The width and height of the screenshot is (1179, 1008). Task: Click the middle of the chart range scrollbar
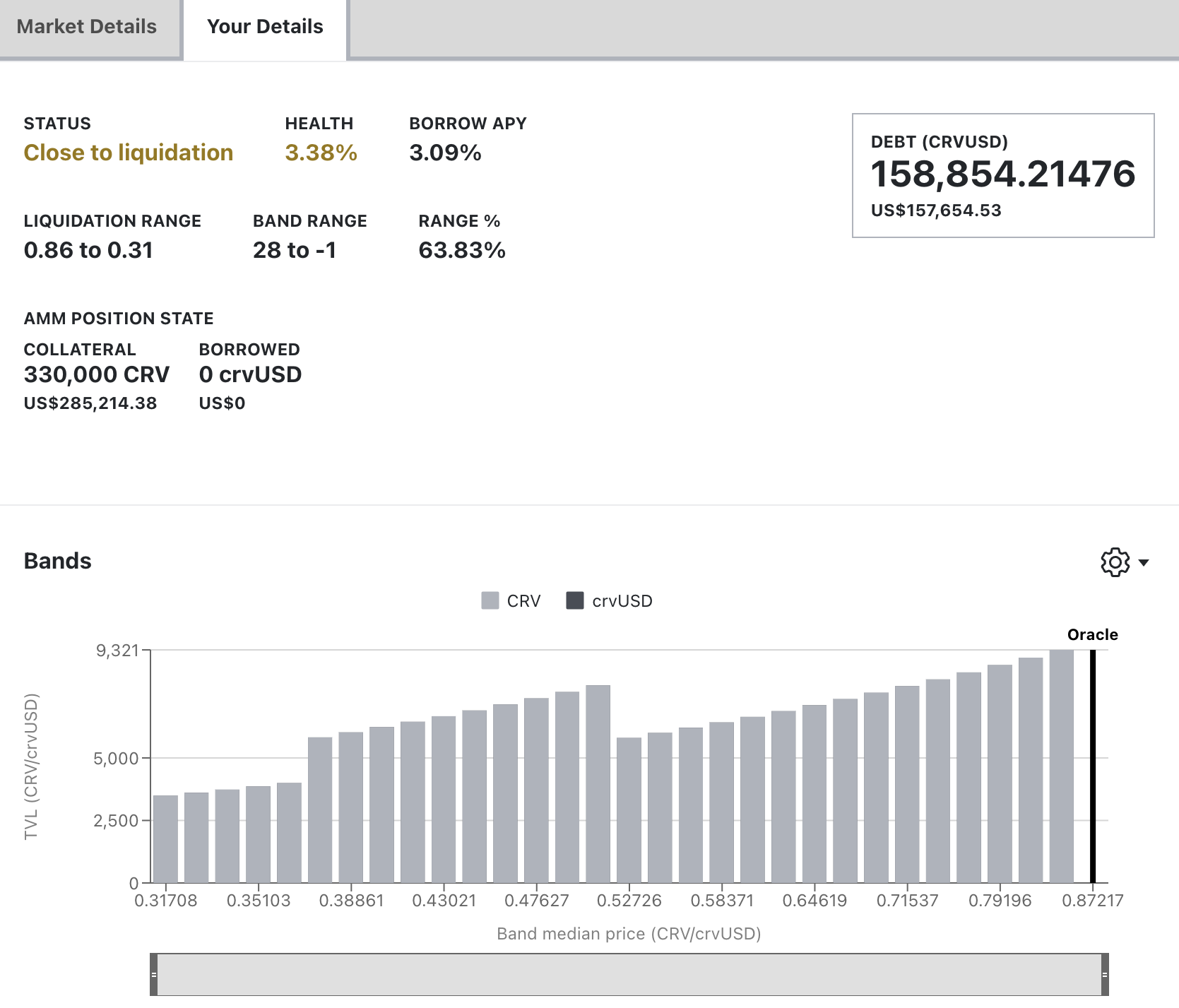click(x=629, y=975)
